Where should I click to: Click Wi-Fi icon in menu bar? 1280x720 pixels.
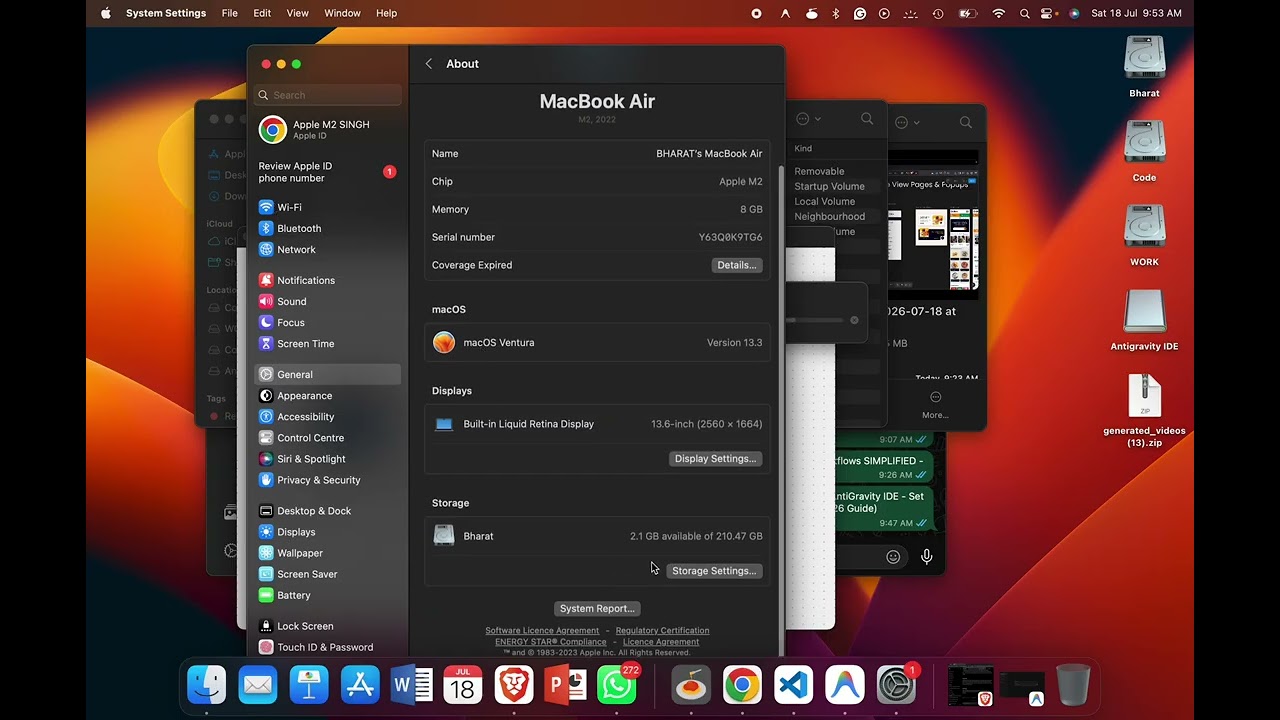pyautogui.click(x=998, y=13)
